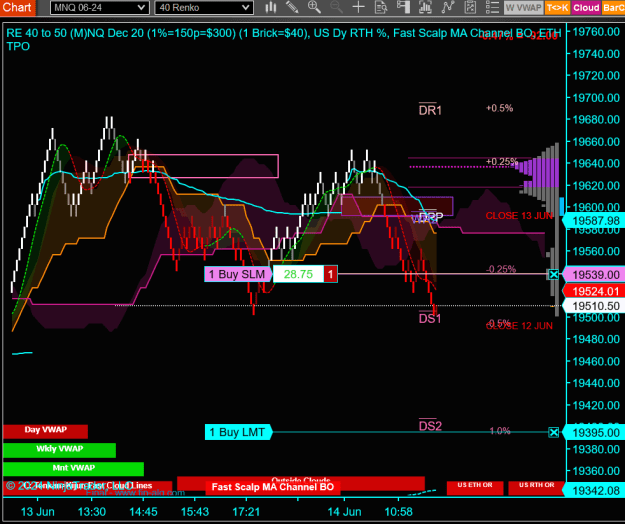Viewport: 625px width, 524px height.
Task: Click the 10:58 time axis label
Action: (399, 512)
